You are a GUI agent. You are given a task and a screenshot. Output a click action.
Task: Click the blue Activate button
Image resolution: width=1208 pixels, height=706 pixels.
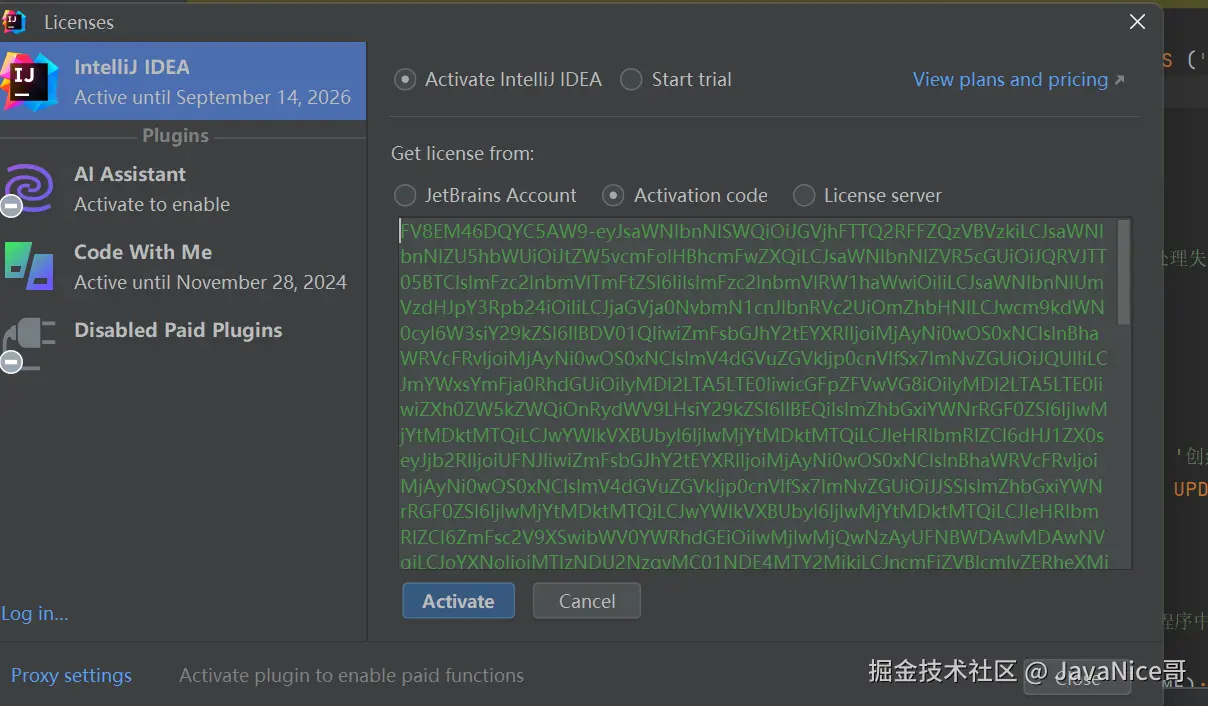458,601
